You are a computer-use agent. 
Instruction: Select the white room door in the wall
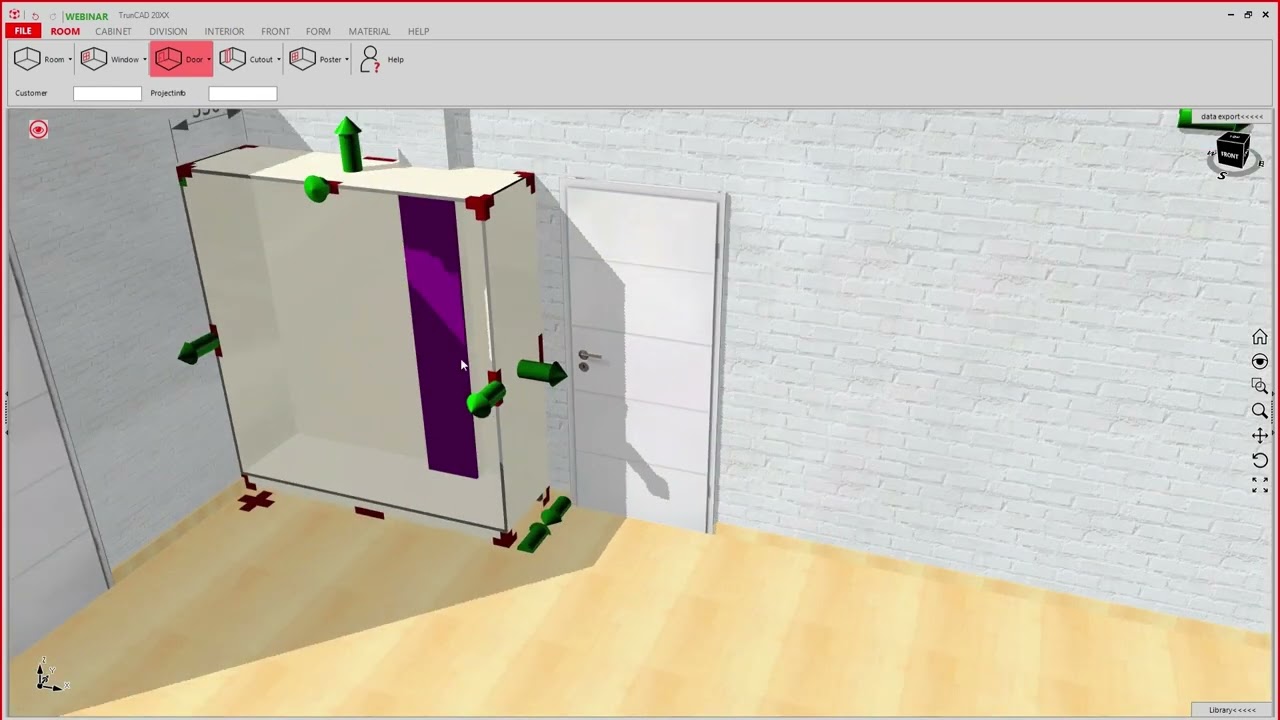pyautogui.click(x=642, y=355)
